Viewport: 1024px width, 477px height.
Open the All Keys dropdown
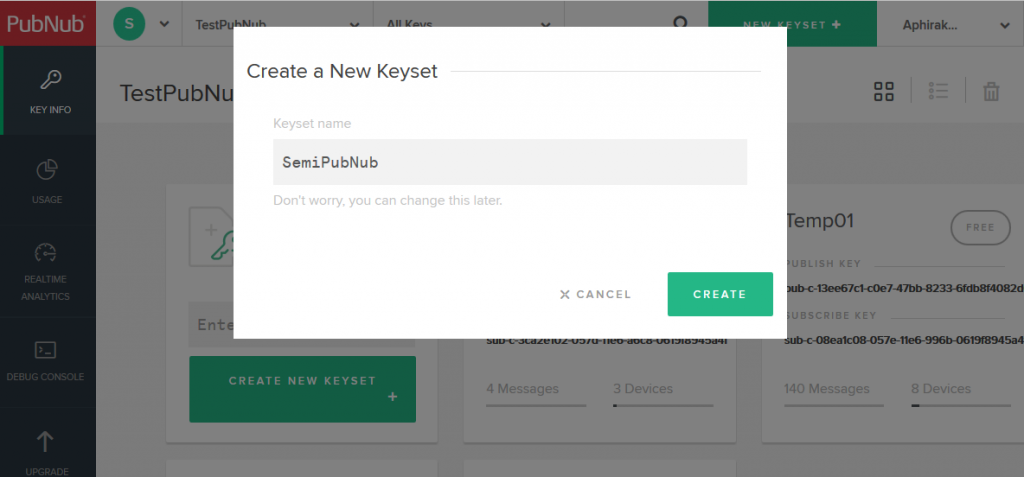pos(467,23)
